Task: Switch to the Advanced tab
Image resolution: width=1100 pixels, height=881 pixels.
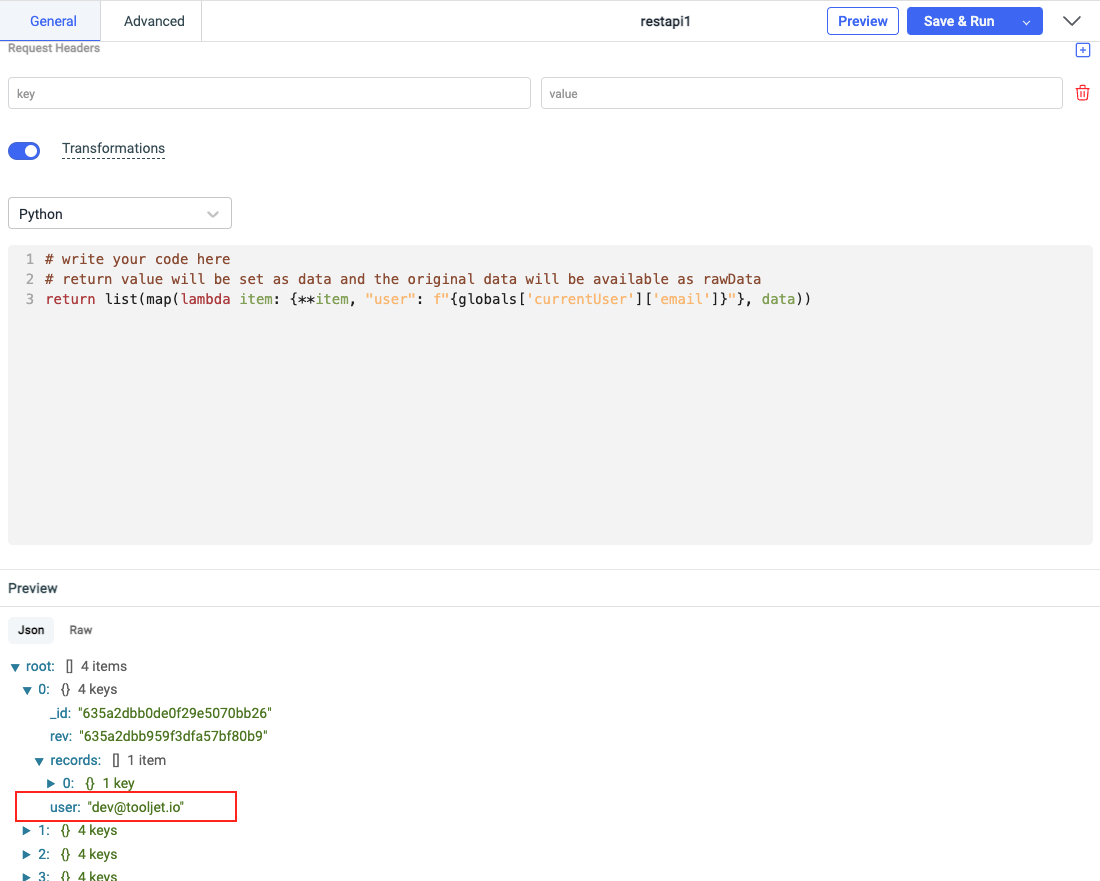Action: click(x=154, y=21)
